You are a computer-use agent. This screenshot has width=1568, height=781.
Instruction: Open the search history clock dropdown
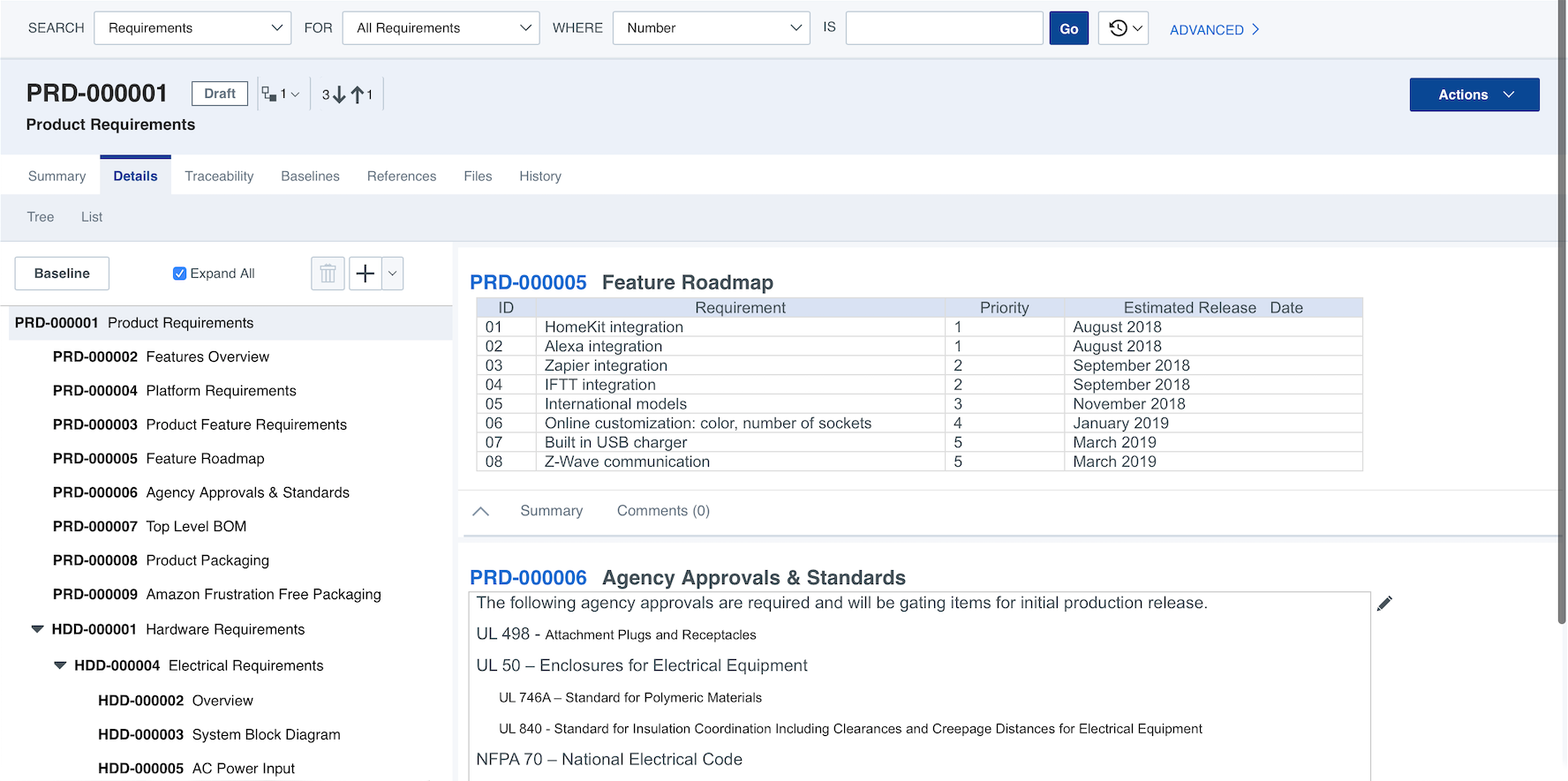point(1123,28)
